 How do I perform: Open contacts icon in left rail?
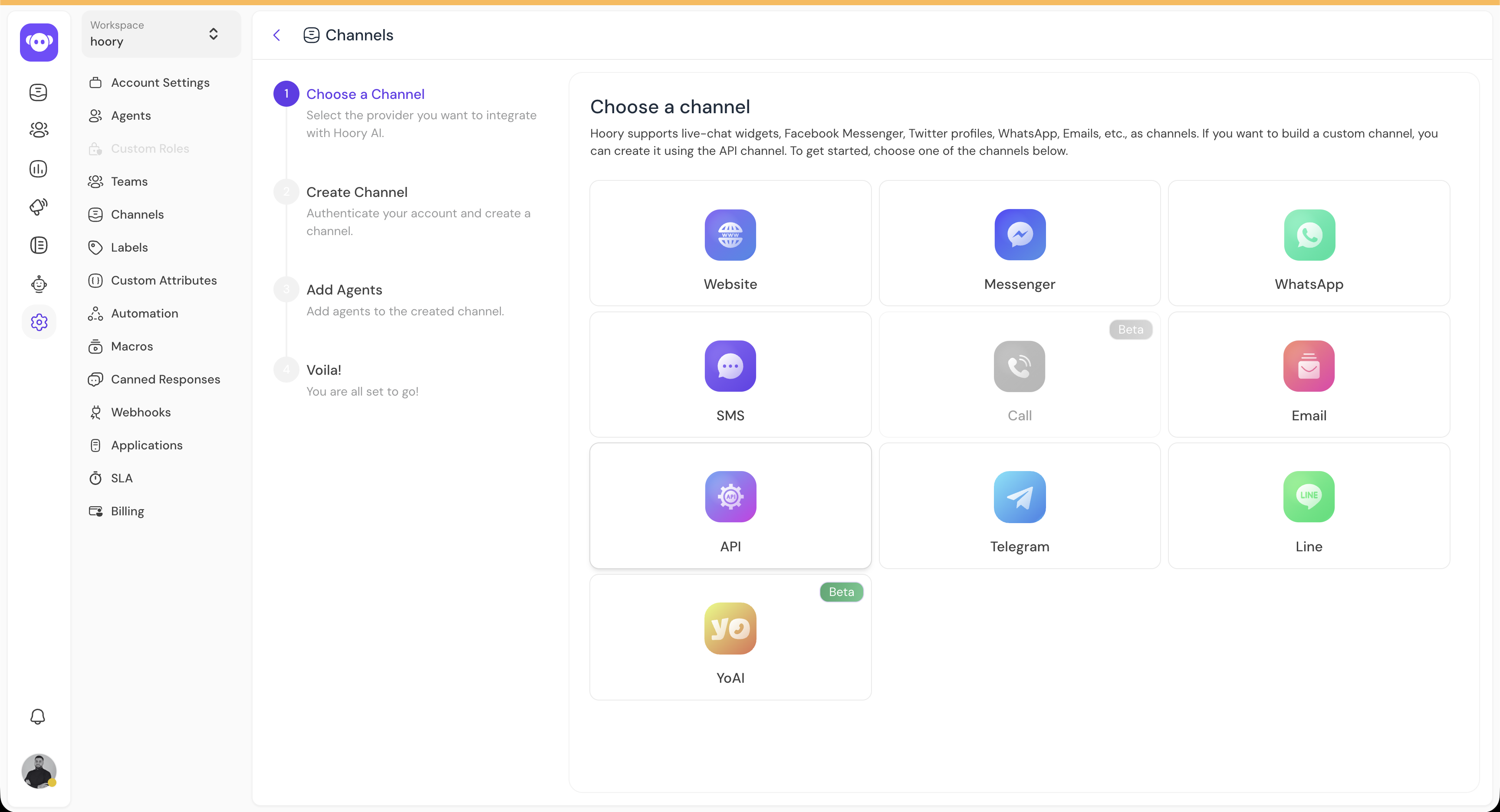click(39, 130)
